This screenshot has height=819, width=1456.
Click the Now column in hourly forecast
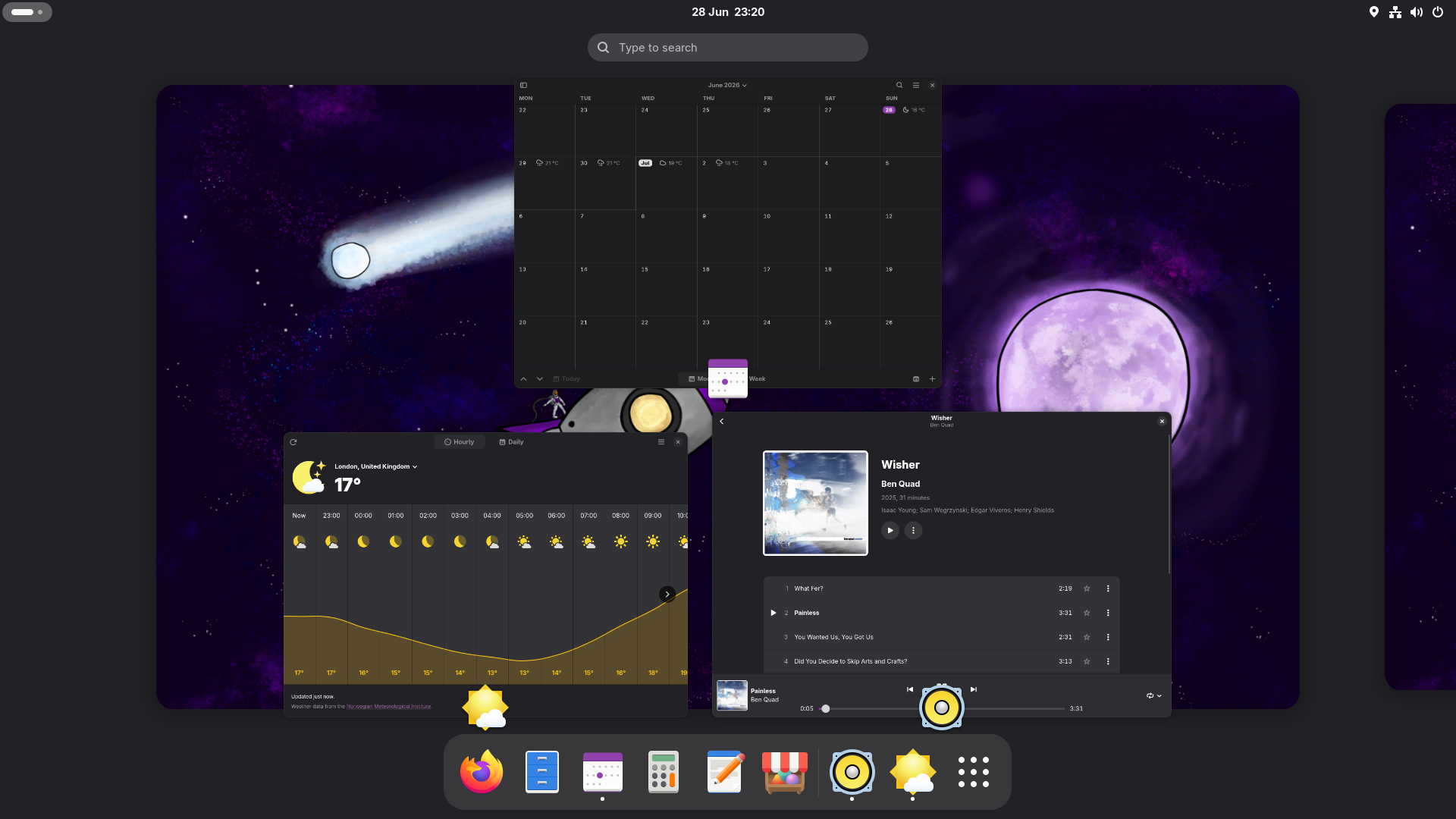coord(300,595)
